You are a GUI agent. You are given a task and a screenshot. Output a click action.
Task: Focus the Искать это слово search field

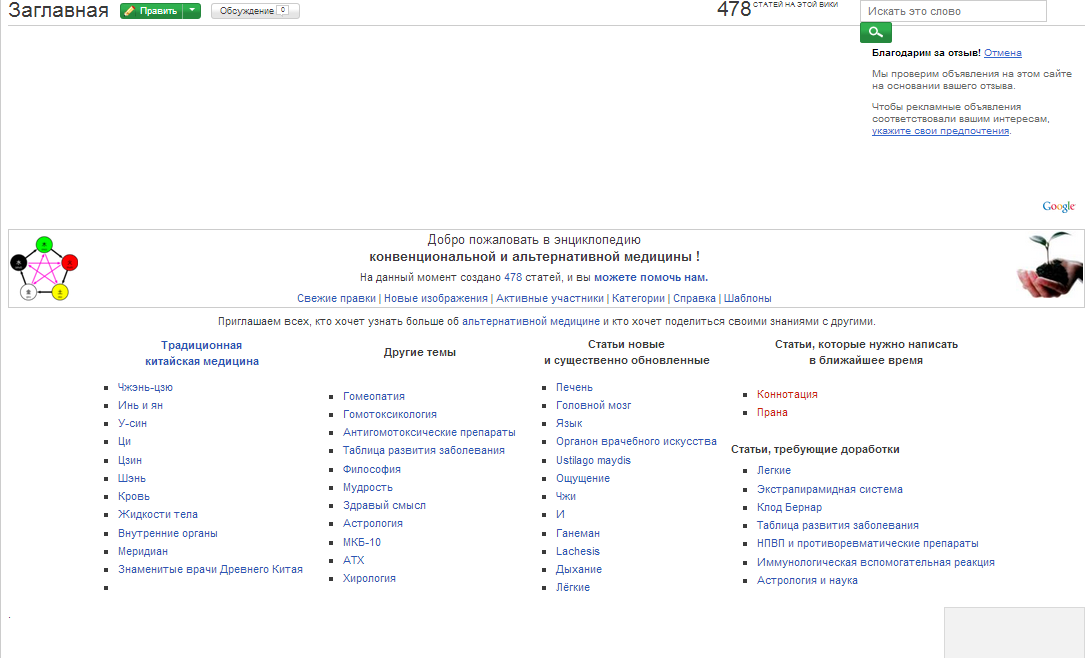[953, 11]
